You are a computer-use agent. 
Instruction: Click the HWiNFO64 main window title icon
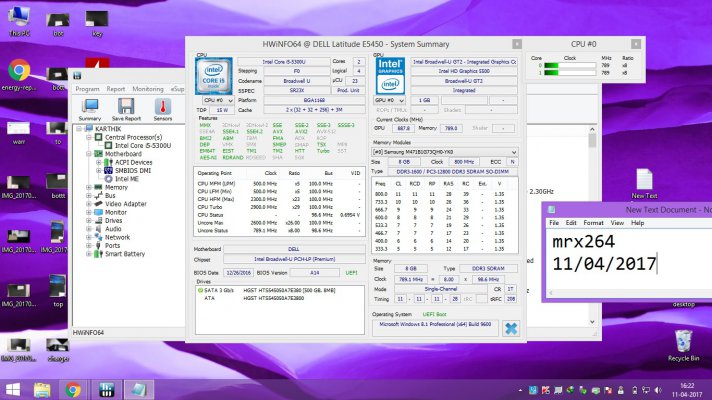[x=77, y=75]
